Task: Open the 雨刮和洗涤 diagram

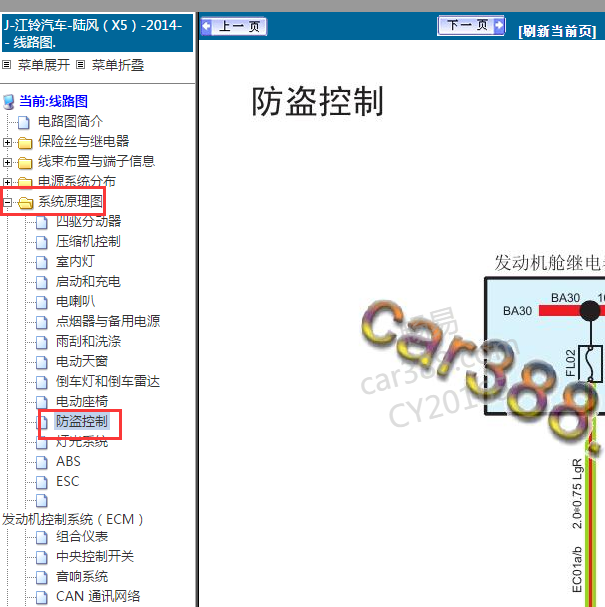Action: click(88, 341)
